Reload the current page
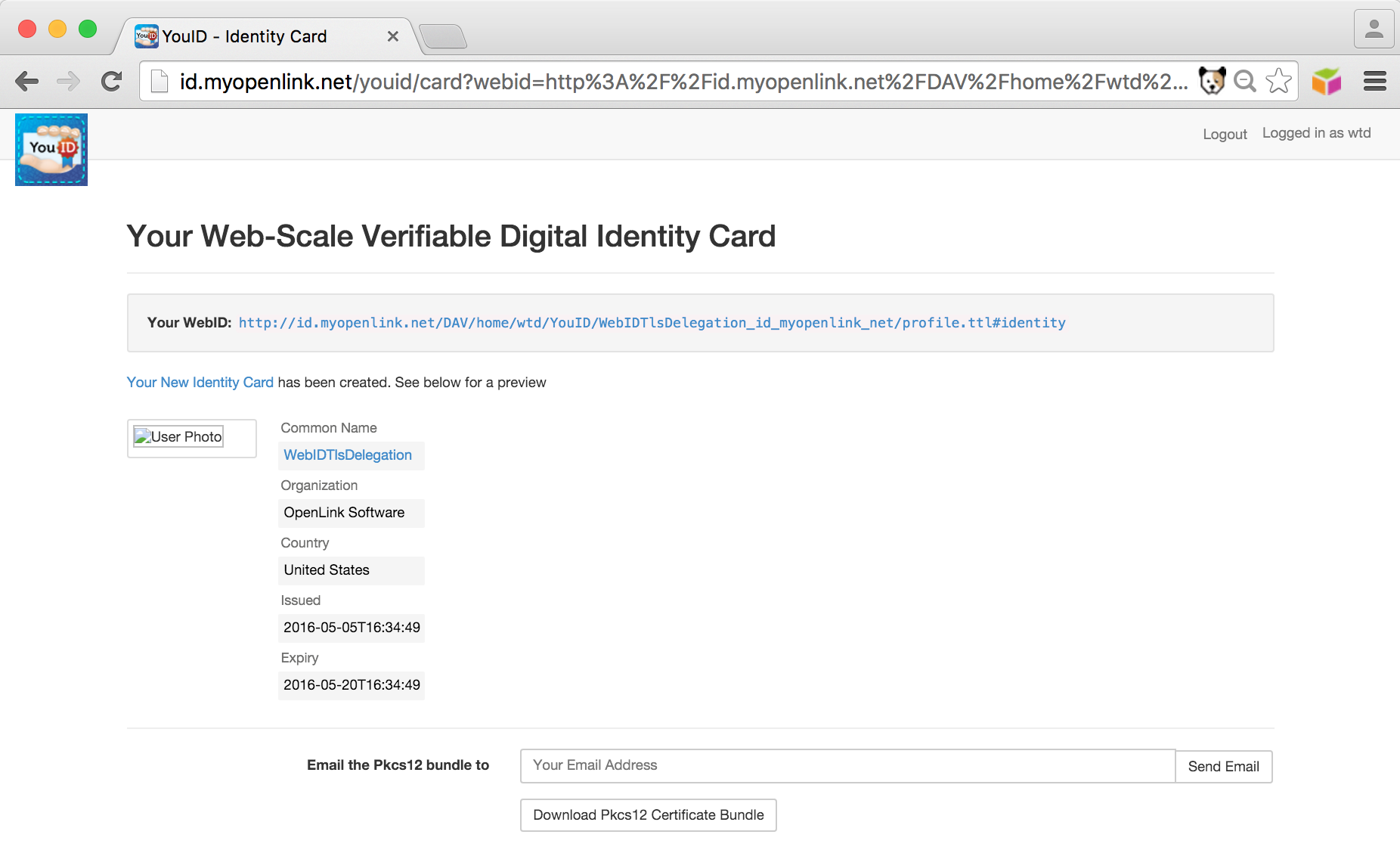This screenshot has width=1400, height=850. pos(112,82)
